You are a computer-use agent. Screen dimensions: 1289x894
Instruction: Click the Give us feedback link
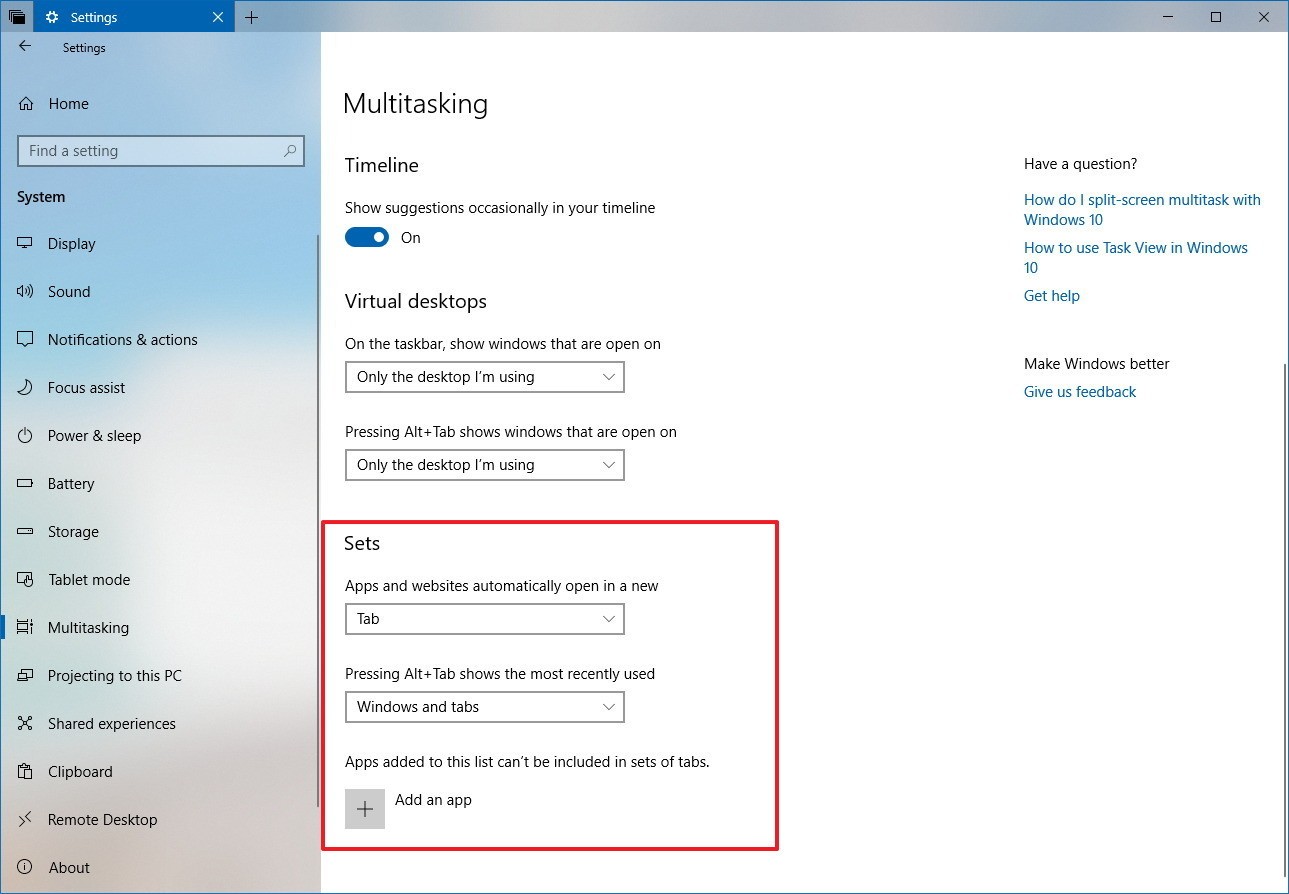(x=1079, y=391)
